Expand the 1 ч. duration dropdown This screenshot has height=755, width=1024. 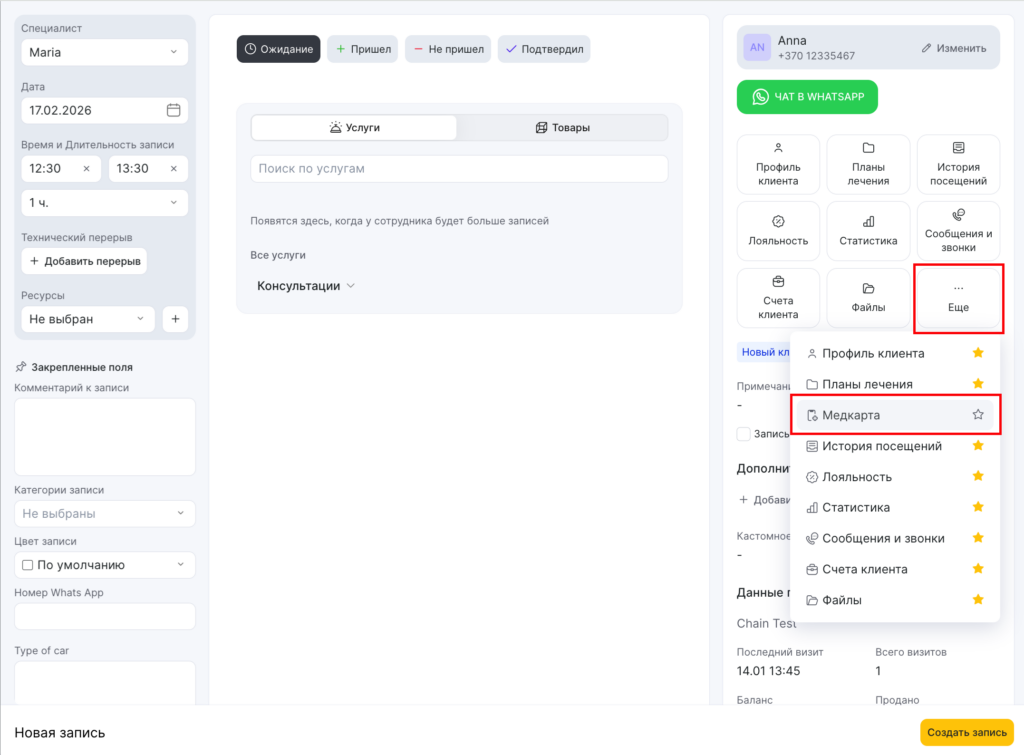tap(104, 203)
